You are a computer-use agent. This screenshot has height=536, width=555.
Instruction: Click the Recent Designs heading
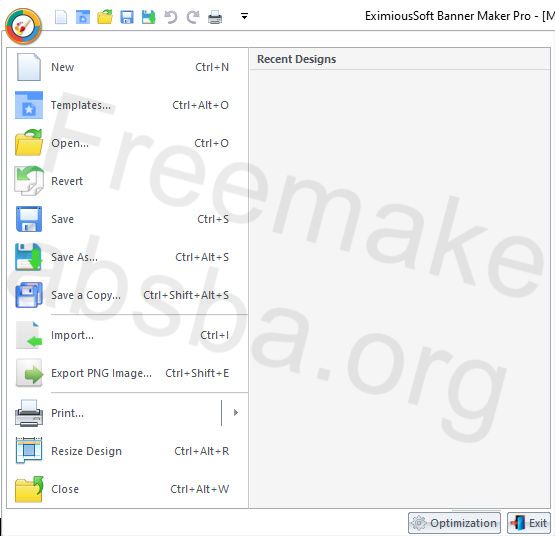click(297, 59)
